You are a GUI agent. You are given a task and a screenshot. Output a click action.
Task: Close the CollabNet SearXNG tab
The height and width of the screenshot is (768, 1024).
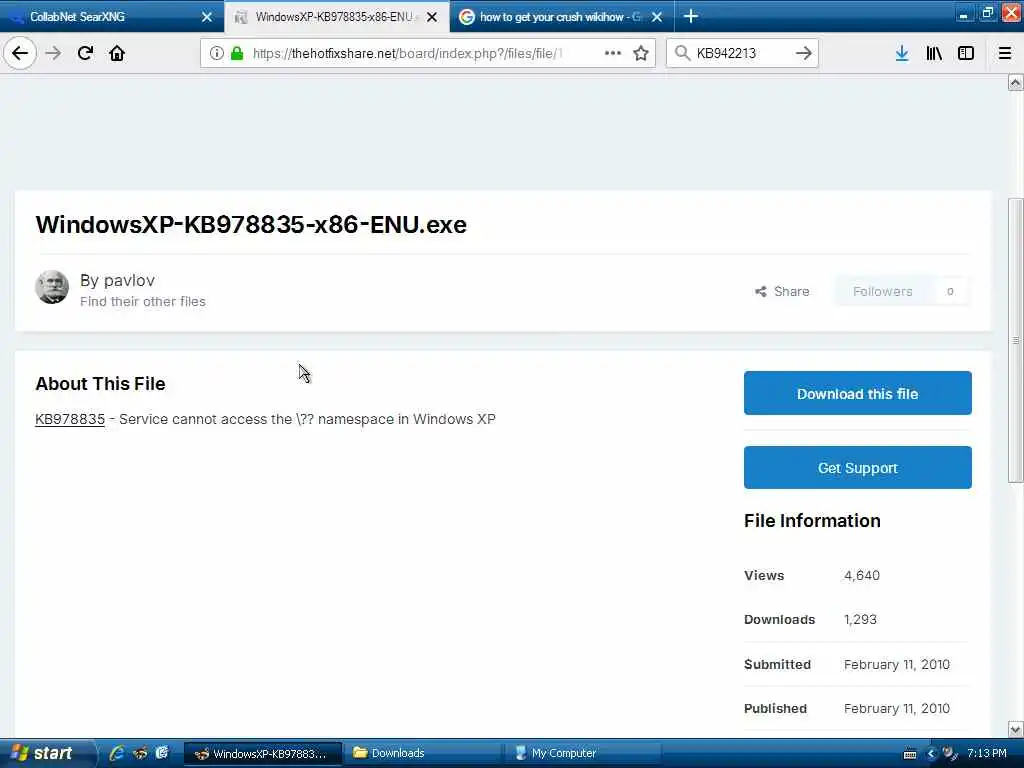point(207,17)
